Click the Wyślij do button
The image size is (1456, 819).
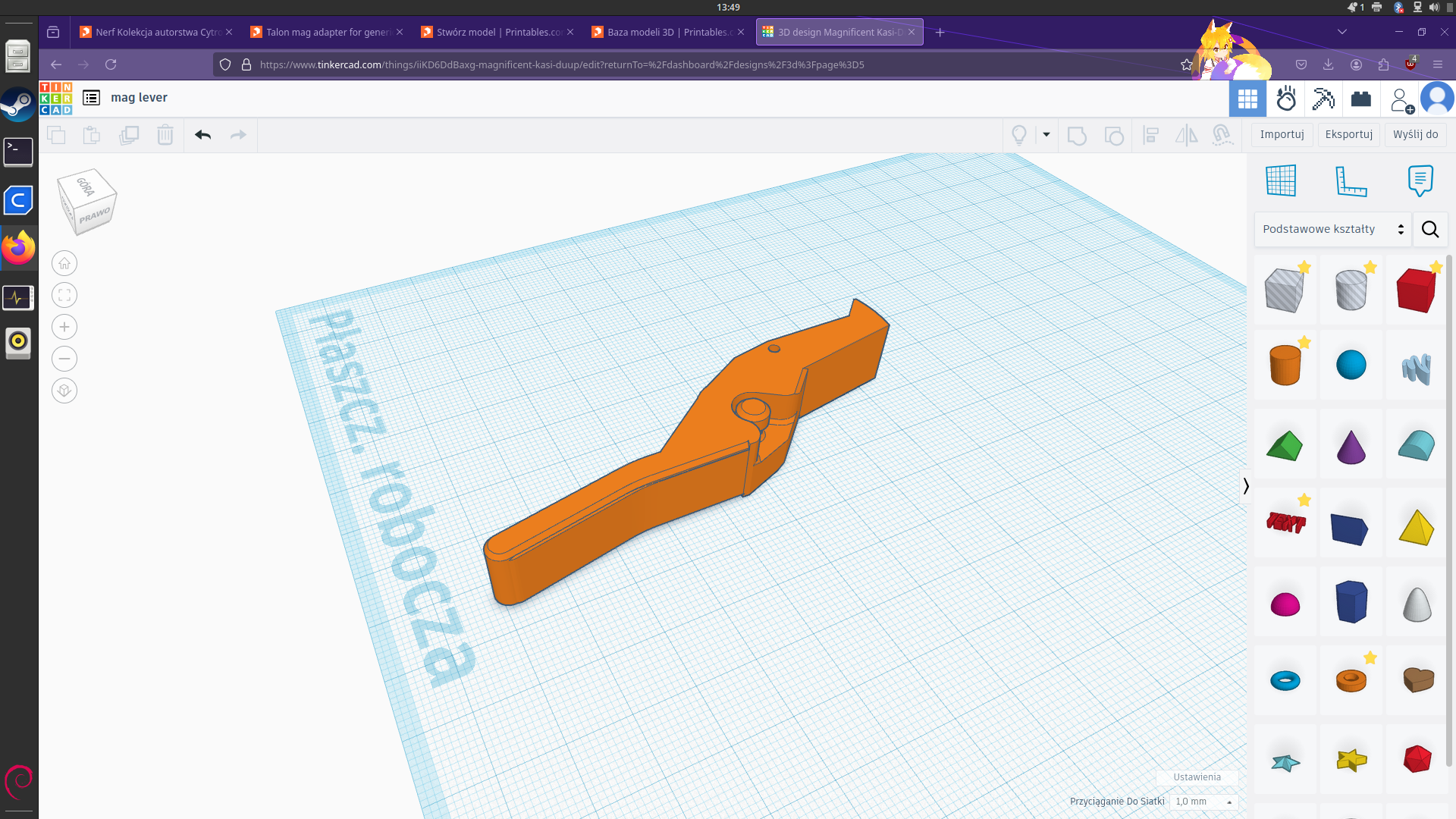(x=1415, y=134)
